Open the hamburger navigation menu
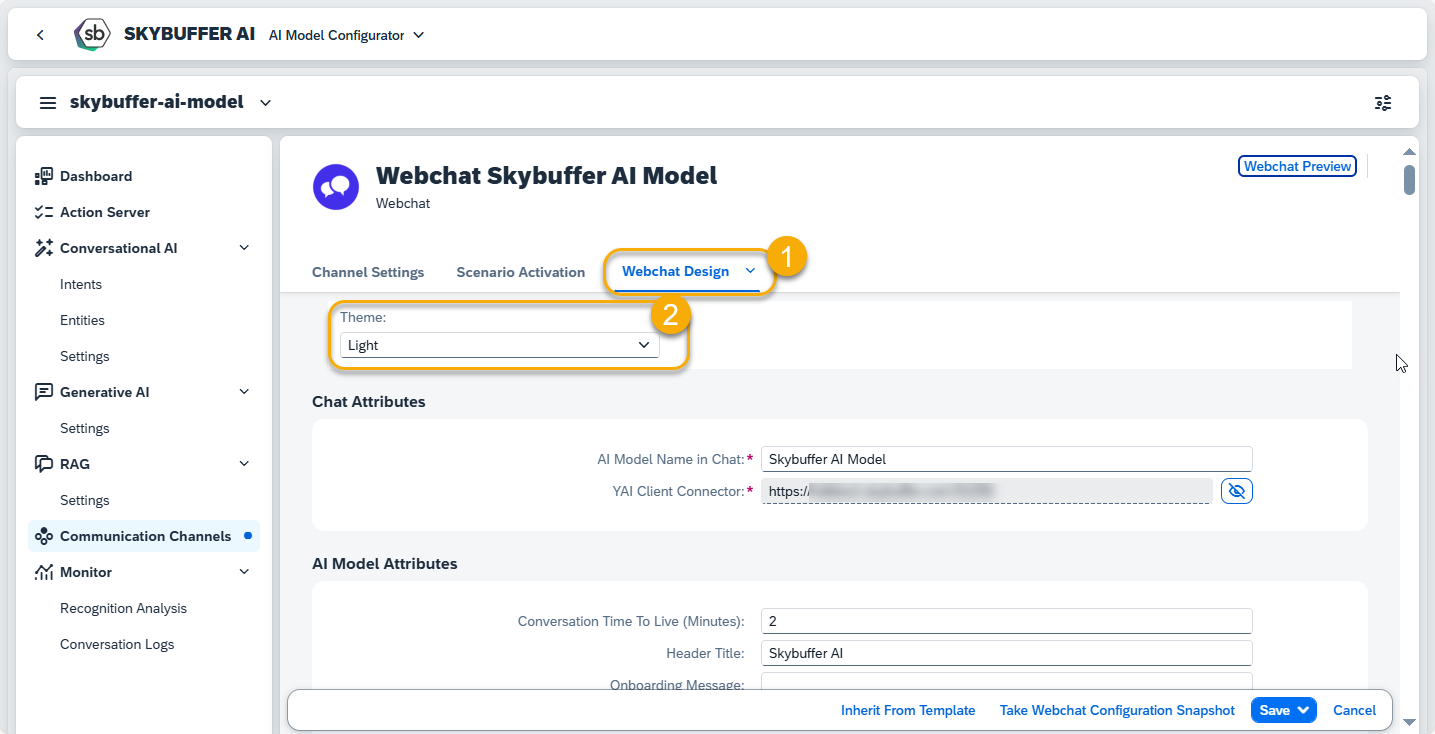 pyautogui.click(x=48, y=103)
